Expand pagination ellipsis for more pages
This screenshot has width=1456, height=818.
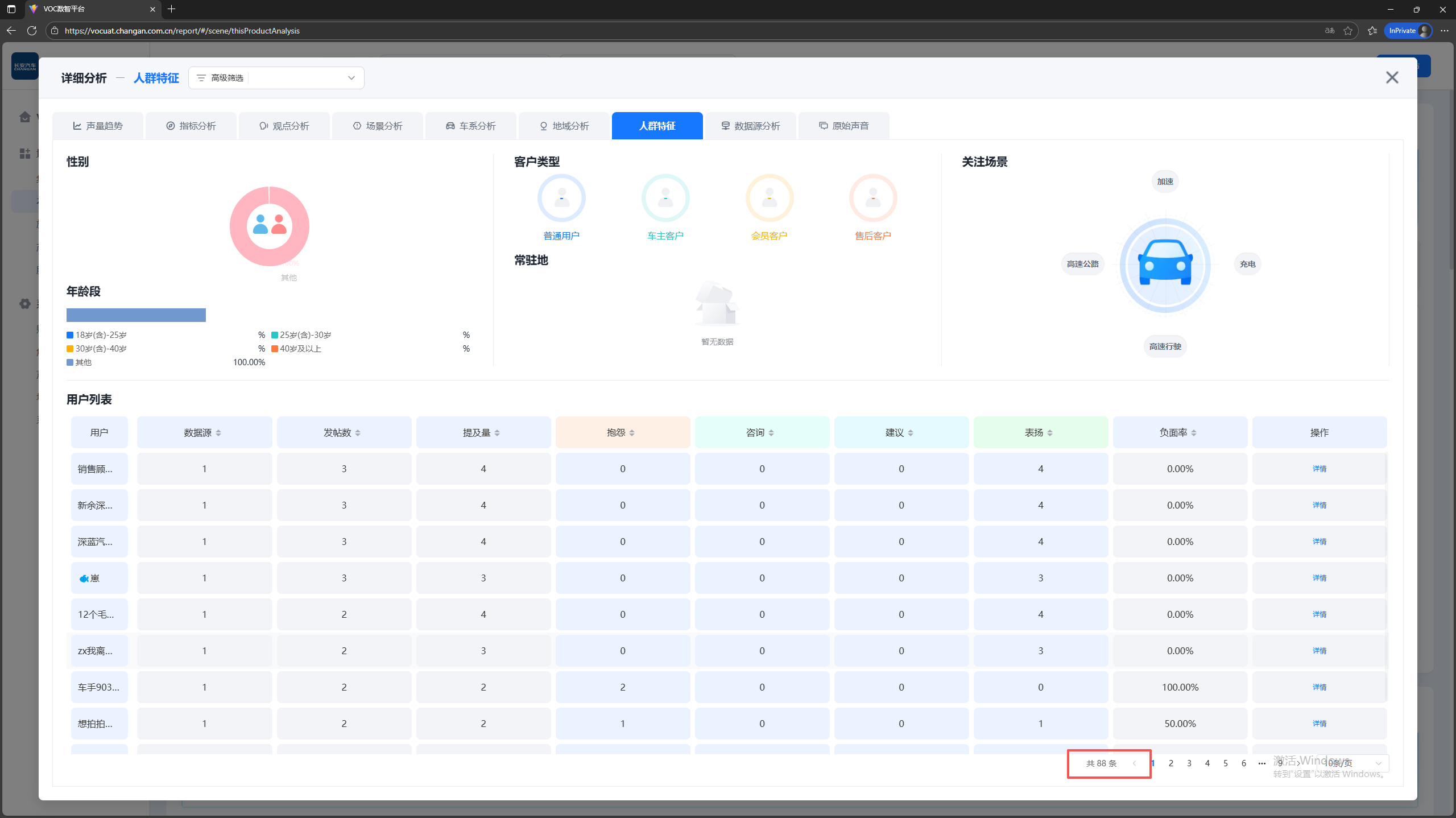[1261, 763]
